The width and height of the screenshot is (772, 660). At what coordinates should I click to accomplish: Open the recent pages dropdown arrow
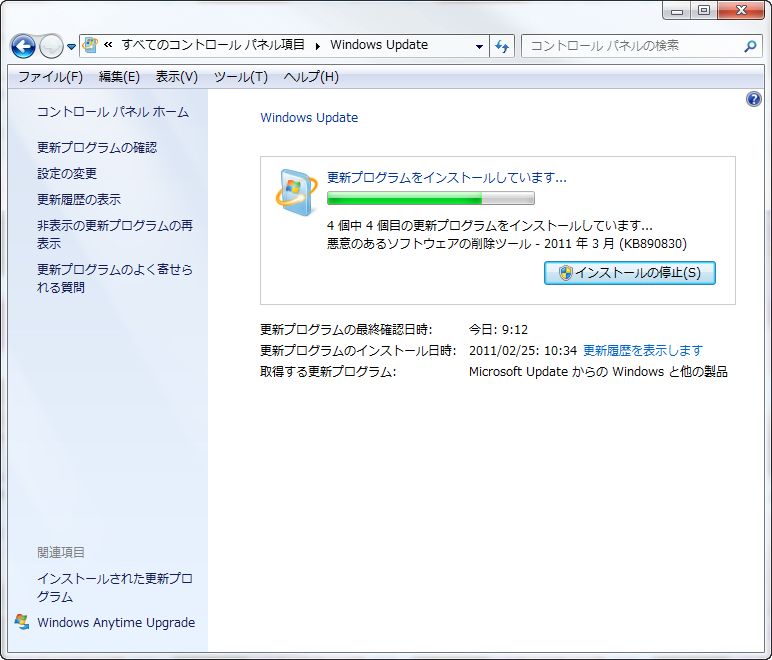tap(71, 47)
